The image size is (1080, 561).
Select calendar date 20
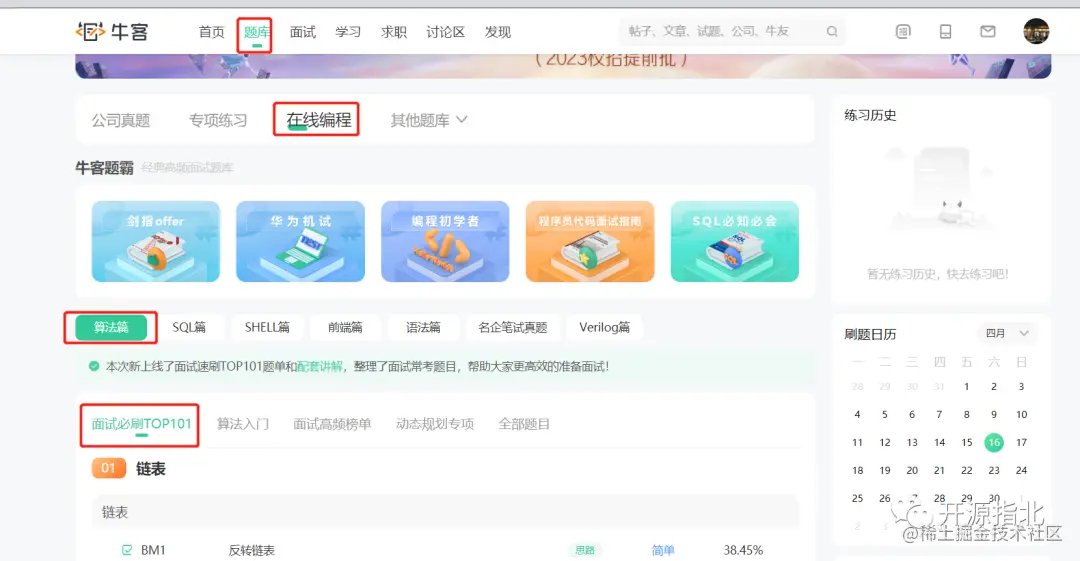[912, 470]
